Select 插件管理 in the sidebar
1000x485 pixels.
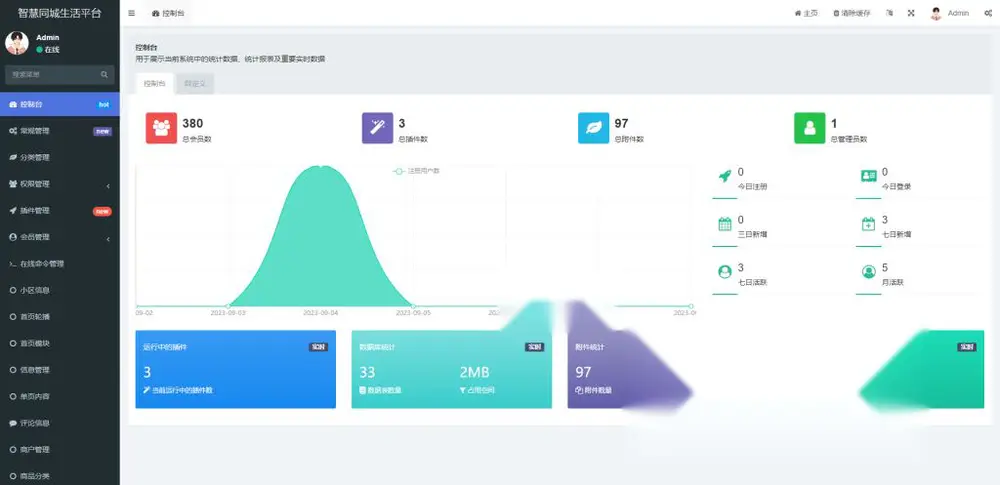tap(60, 211)
